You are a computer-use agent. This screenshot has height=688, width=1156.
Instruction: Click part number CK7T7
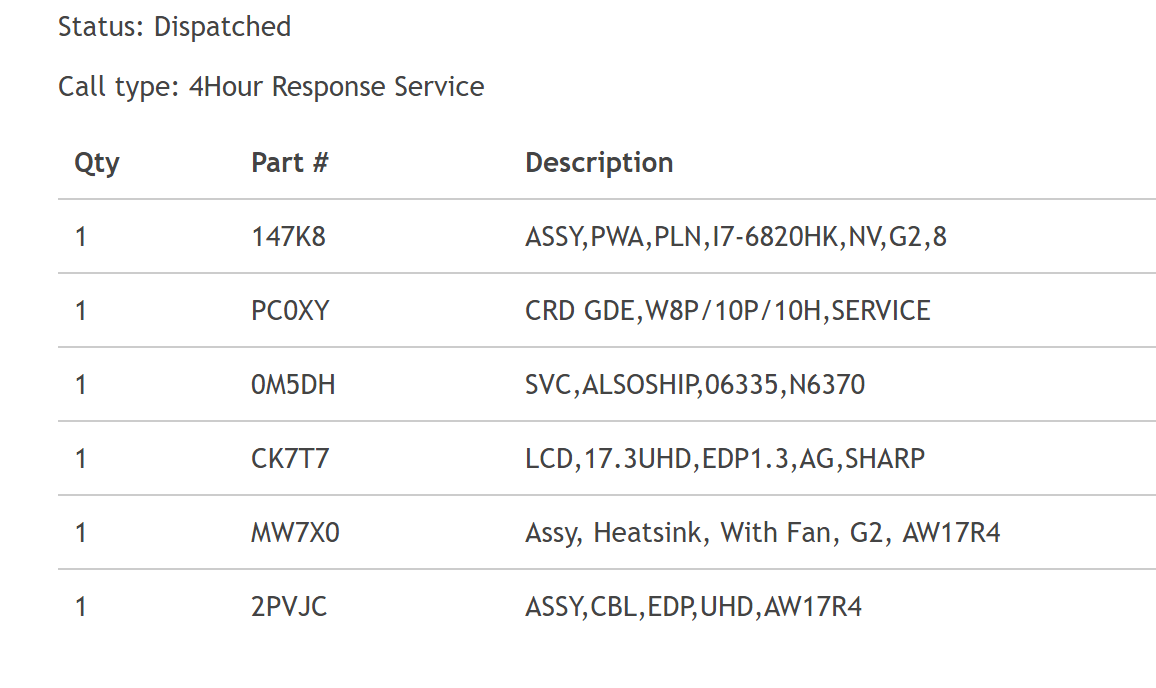(290, 459)
